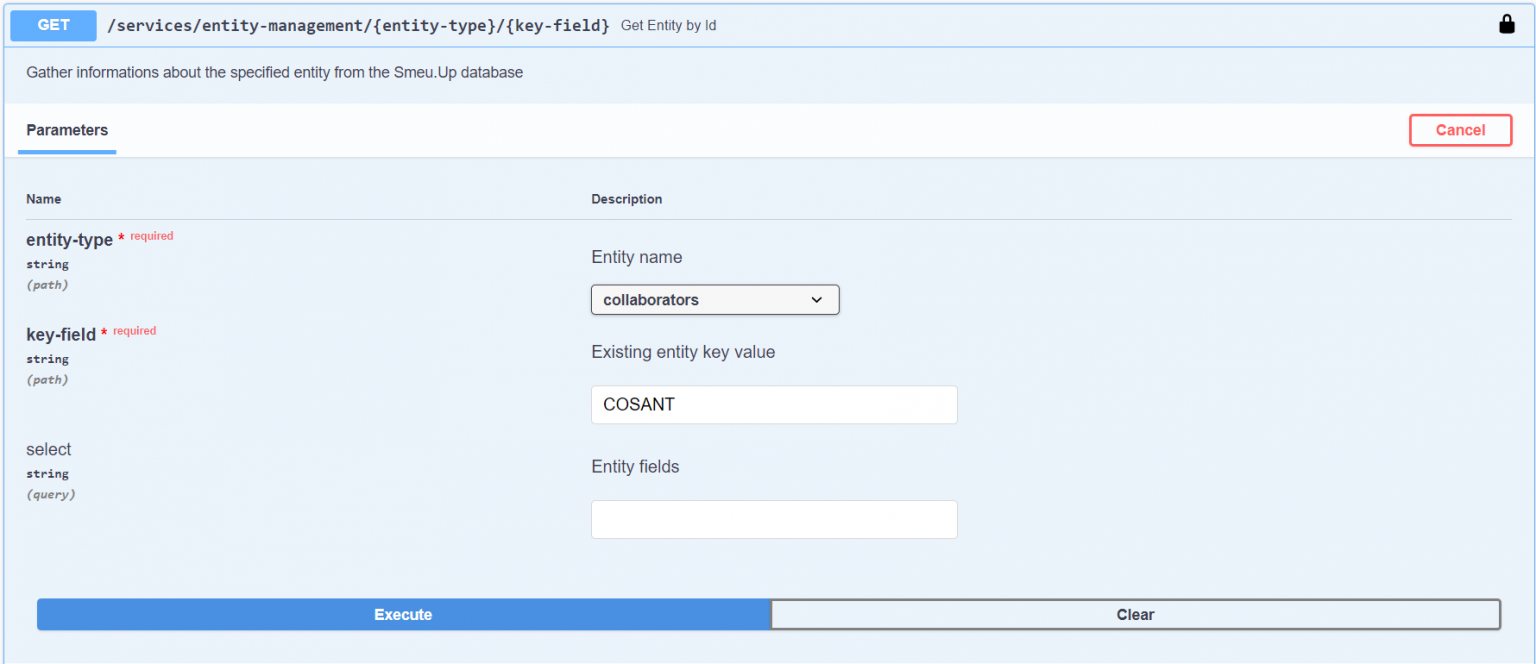This screenshot has height=664, width=1536.
Task: Click the empty Entity fields input
Action: pos(774,520)
